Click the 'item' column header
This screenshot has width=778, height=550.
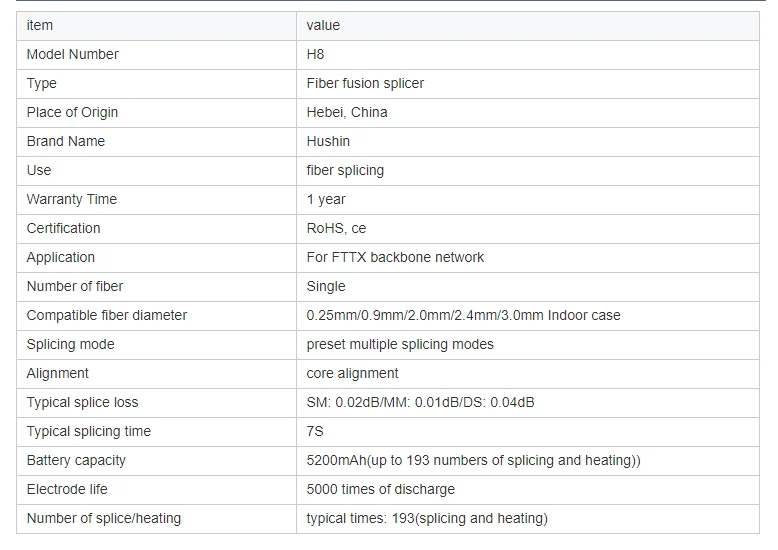(x=40, y=25)
